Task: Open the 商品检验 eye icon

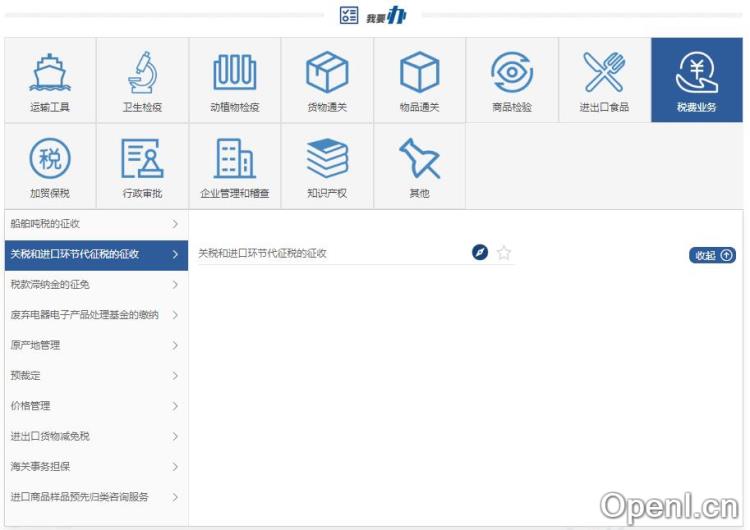Action: tap(512, 72)
